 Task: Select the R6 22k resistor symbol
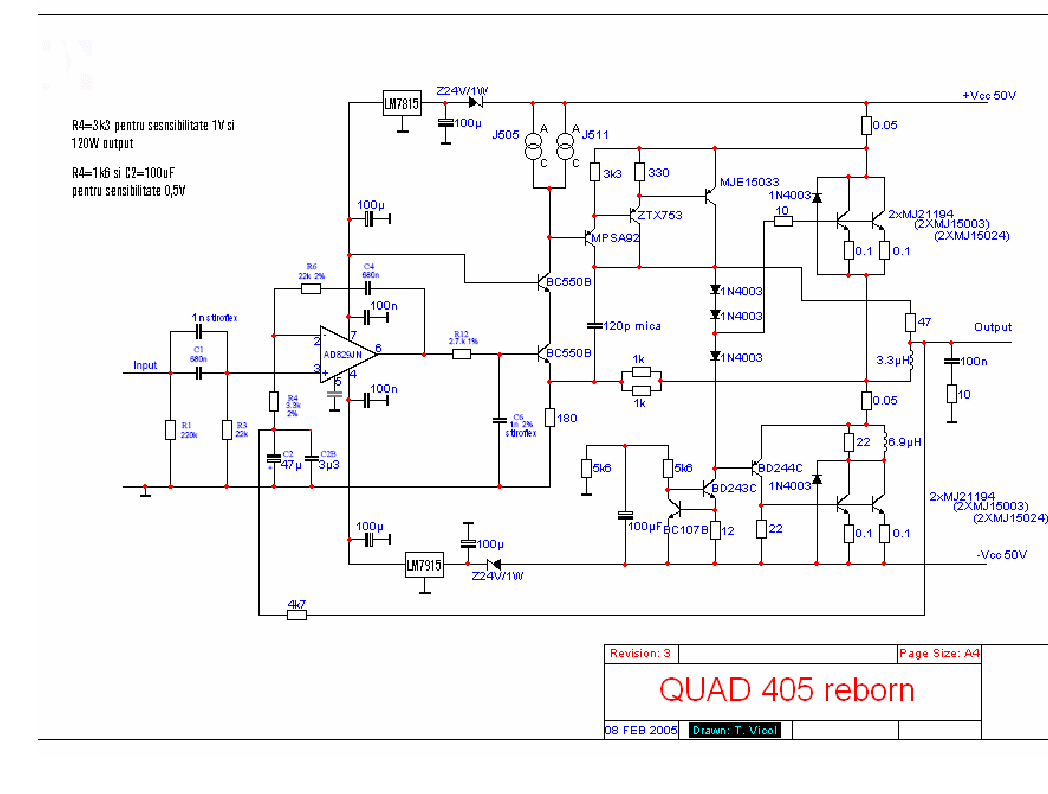(x=311, y=288)
